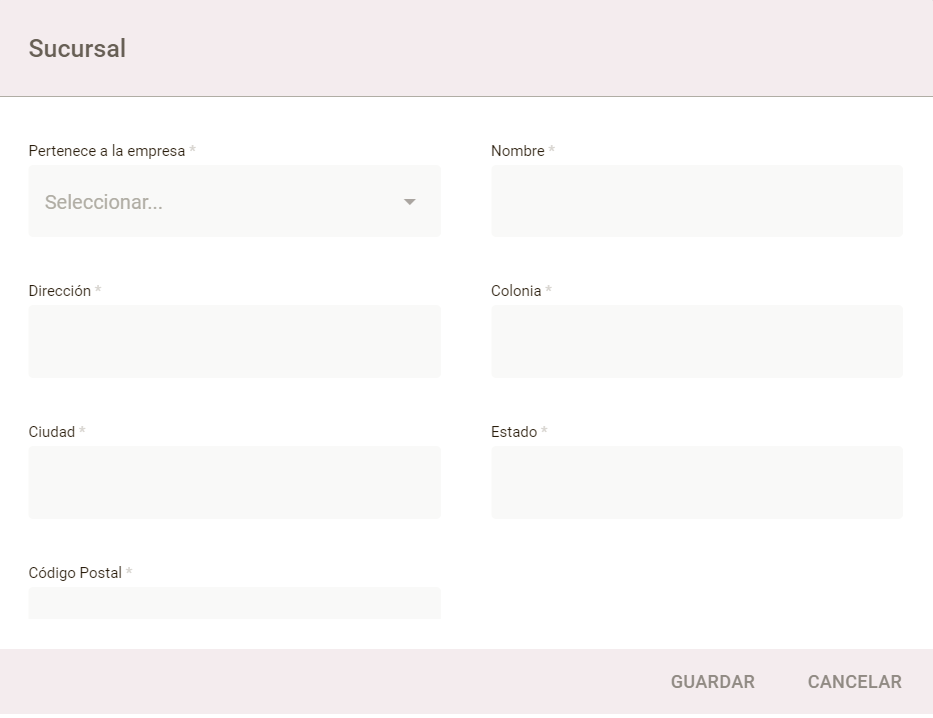Click the 'Nombre' field label

[x=517, y=151]
